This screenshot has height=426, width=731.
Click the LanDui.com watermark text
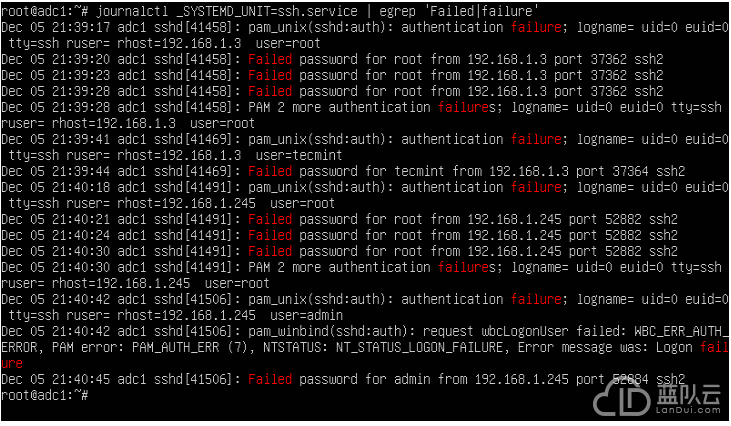688,410
